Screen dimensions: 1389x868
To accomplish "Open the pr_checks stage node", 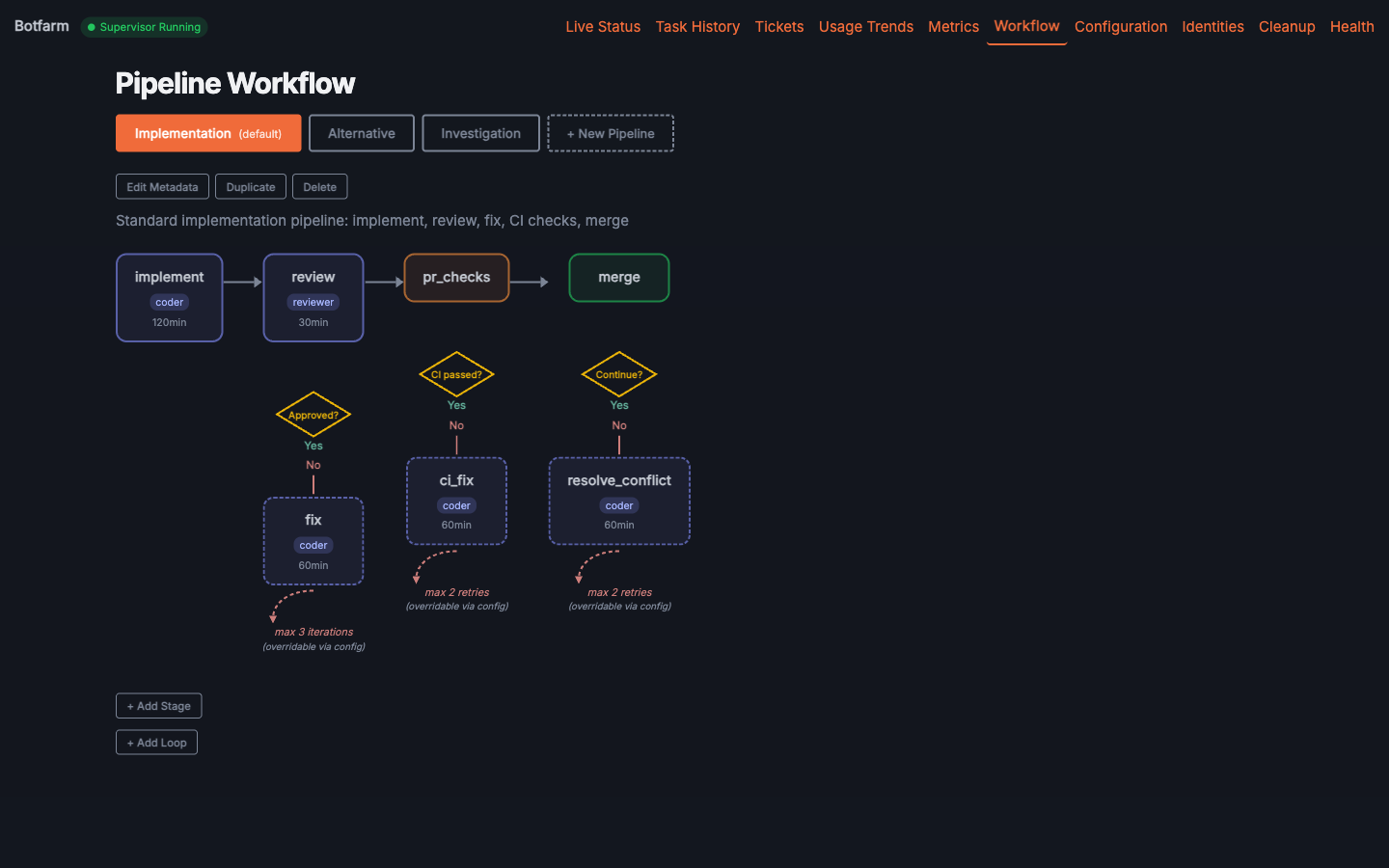I will 456,278.
